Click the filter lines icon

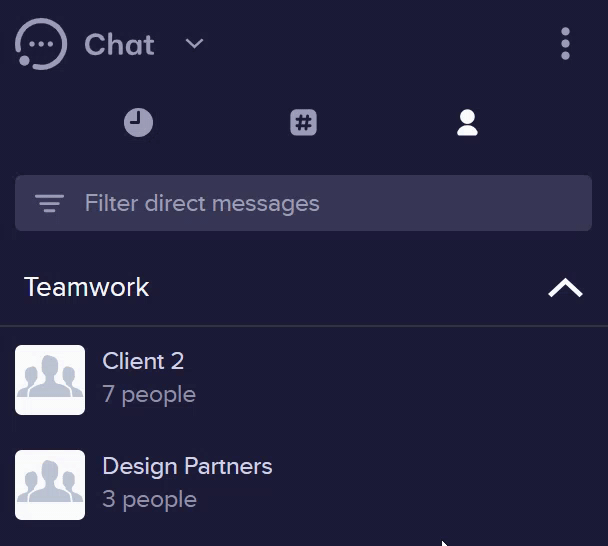point(49,203)
